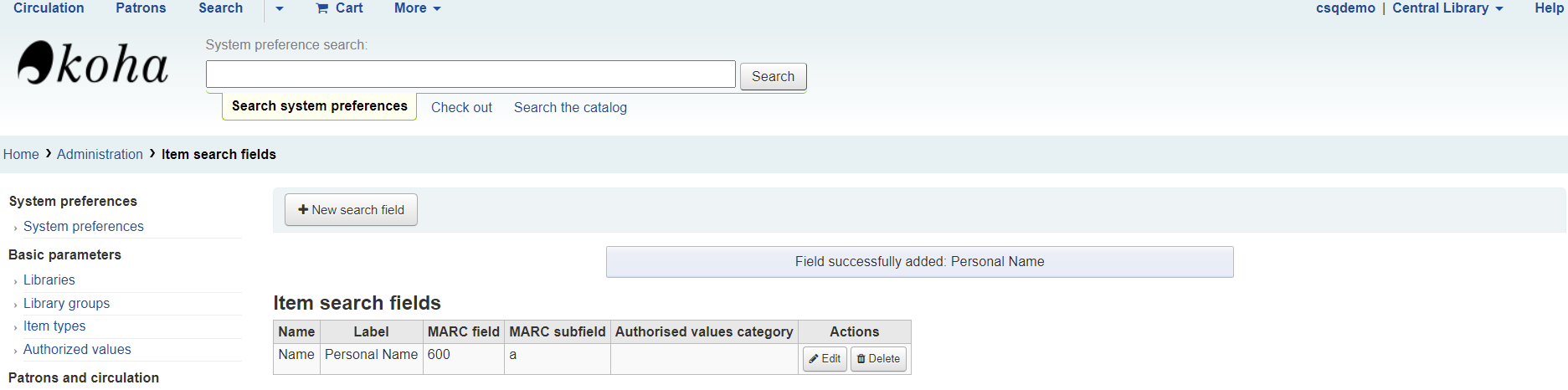Screen dimensions: 1568x390
Task: Select the Search system preferences tab
Action: (x=319, y=106)
